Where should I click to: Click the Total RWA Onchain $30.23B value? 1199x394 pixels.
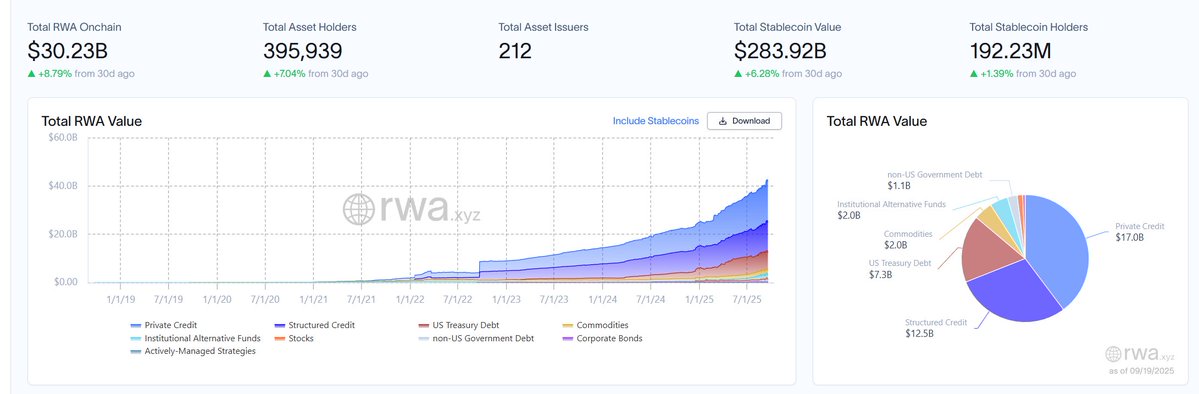(67, 51)
